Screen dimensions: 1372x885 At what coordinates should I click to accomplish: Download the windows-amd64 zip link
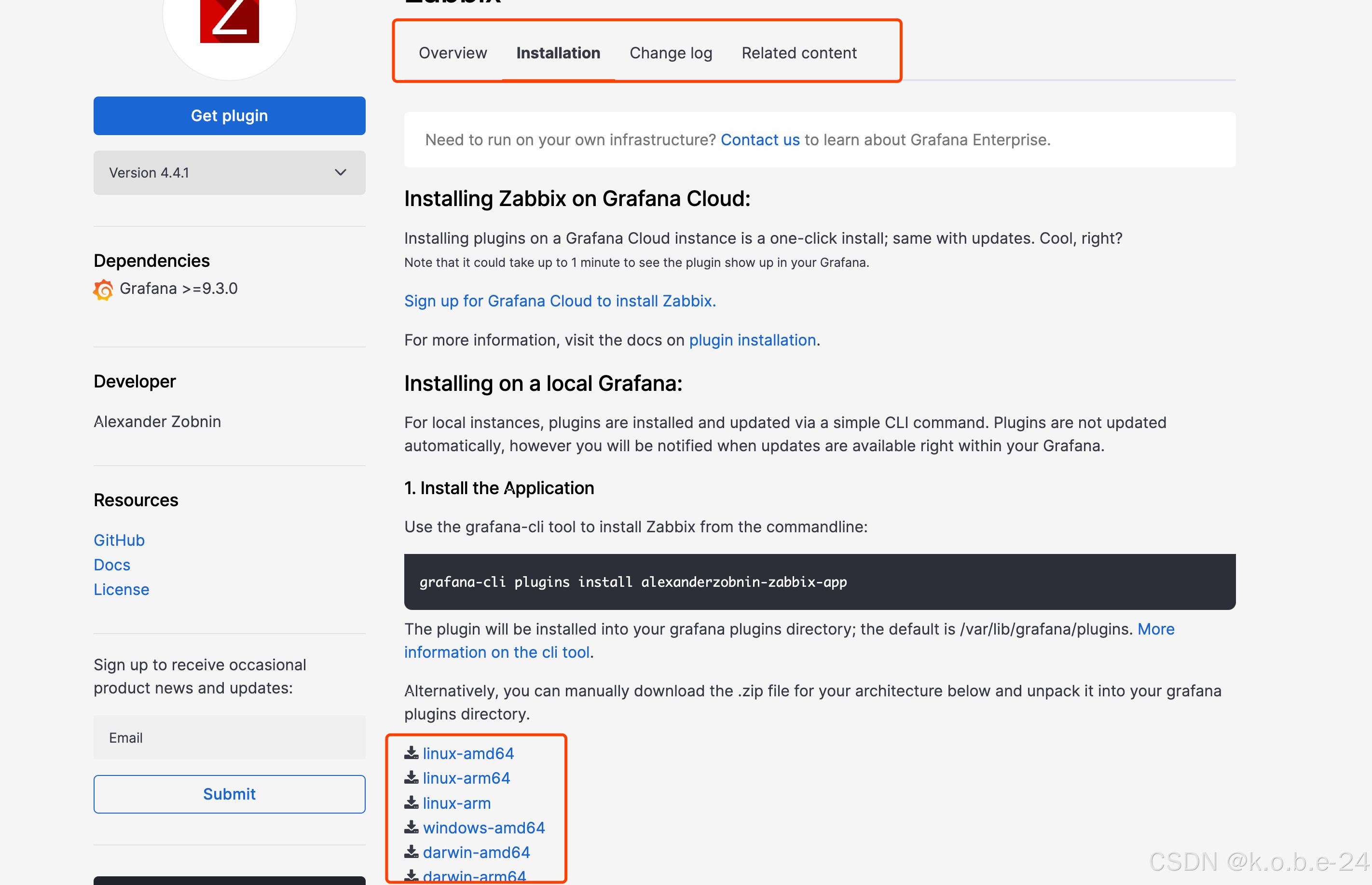click(484, 827)
